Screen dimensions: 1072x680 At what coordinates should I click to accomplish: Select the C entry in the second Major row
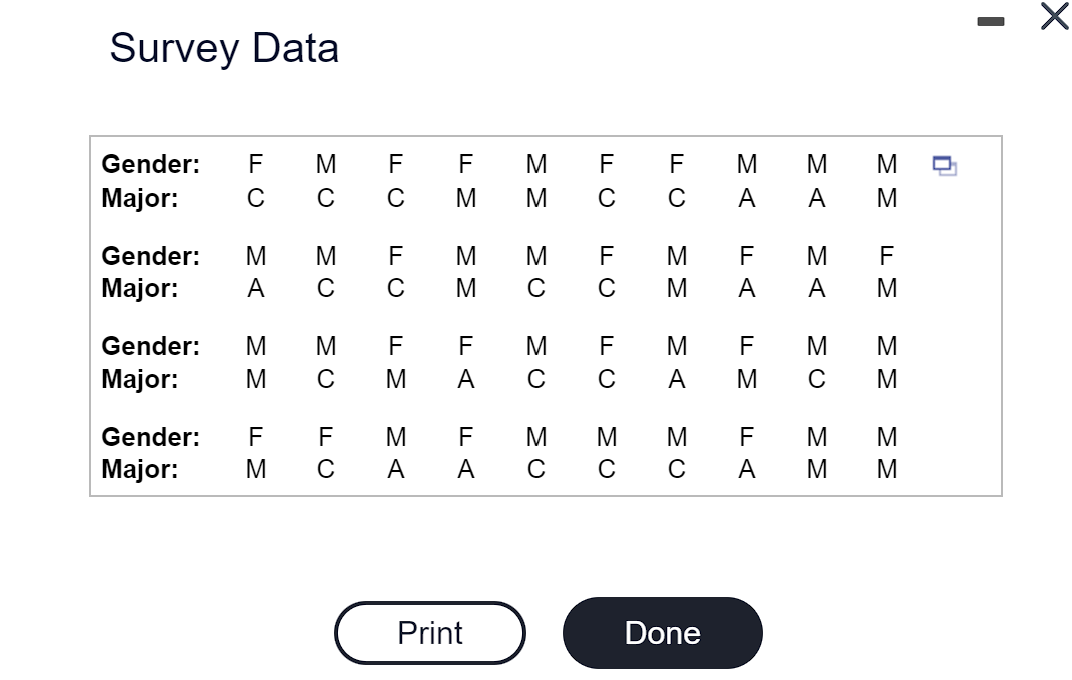pyautogui.click(x=325, y=288)
